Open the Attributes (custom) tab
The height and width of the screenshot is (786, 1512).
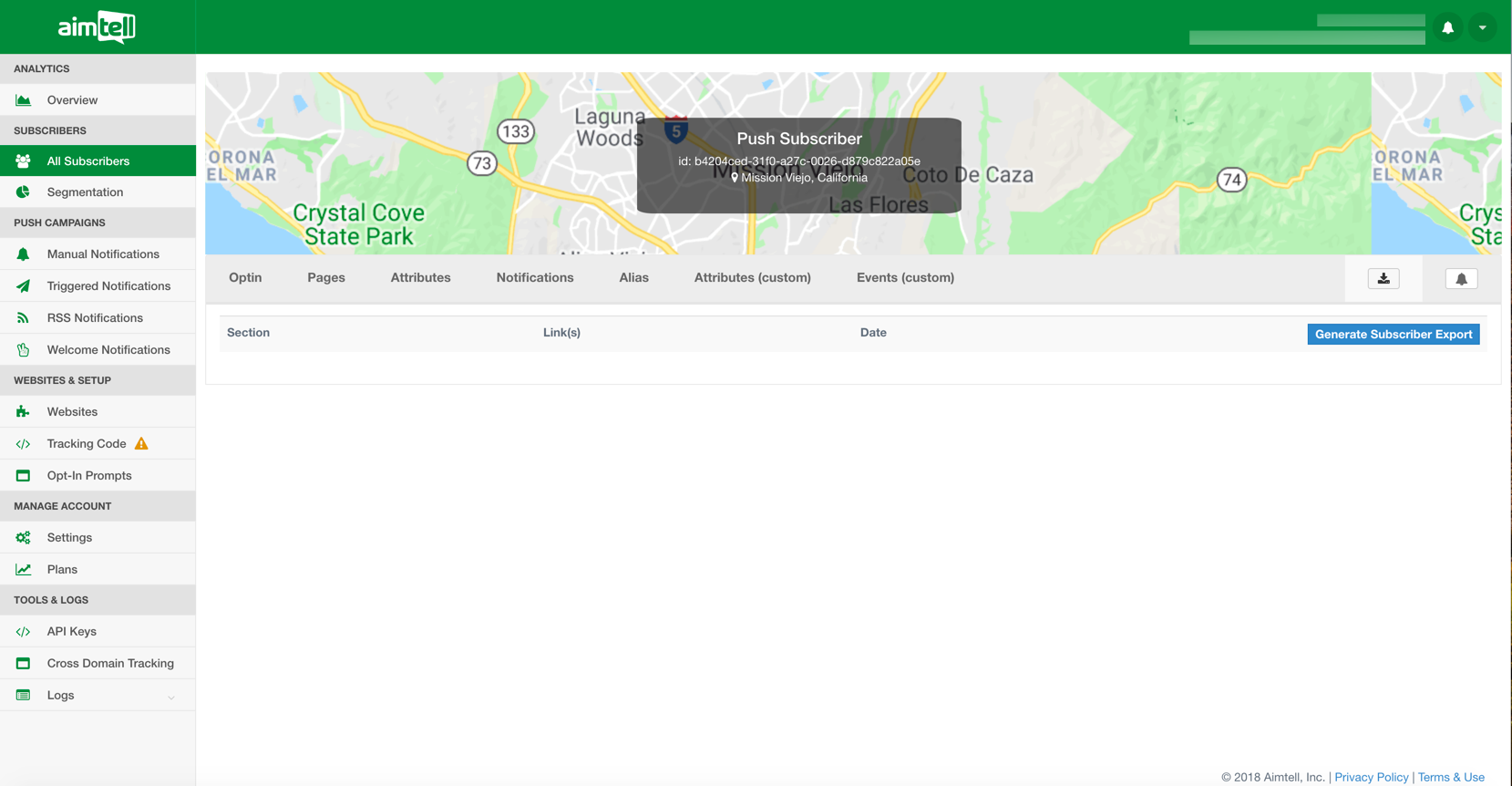tap(752, 278)
